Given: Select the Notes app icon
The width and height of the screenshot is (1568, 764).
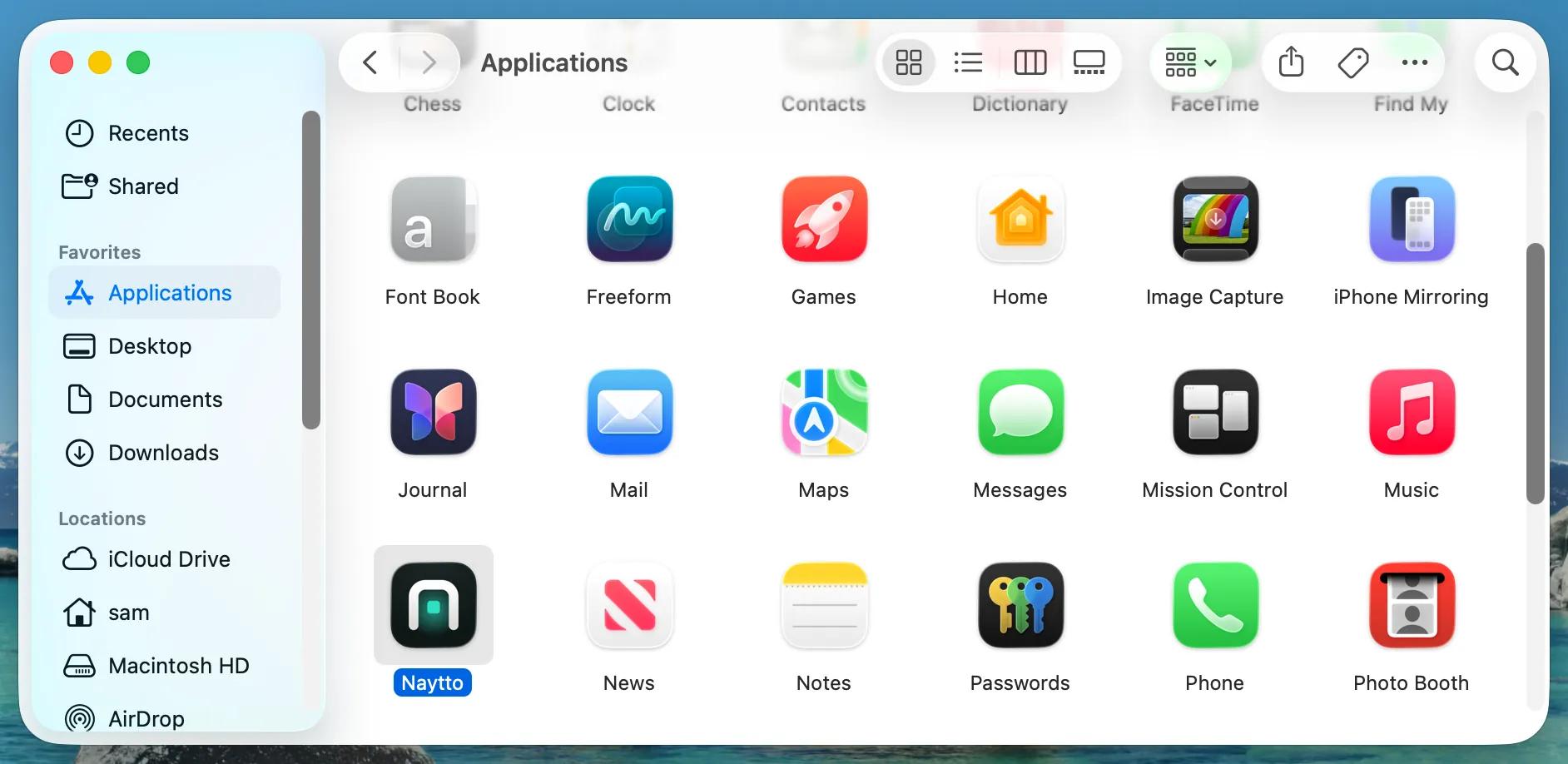Looking at the screenshot, I should click(x=824, y=605).
